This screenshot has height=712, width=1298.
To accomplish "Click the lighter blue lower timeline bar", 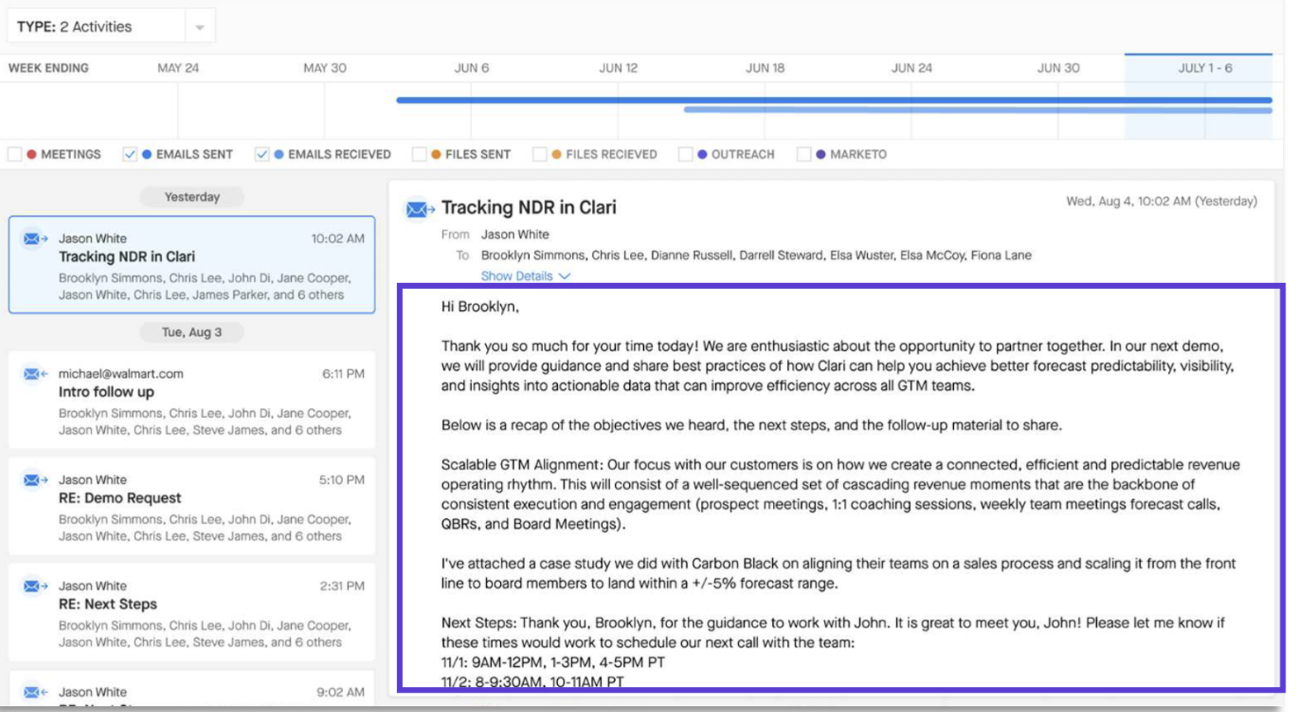I will [x=978, y=110].
